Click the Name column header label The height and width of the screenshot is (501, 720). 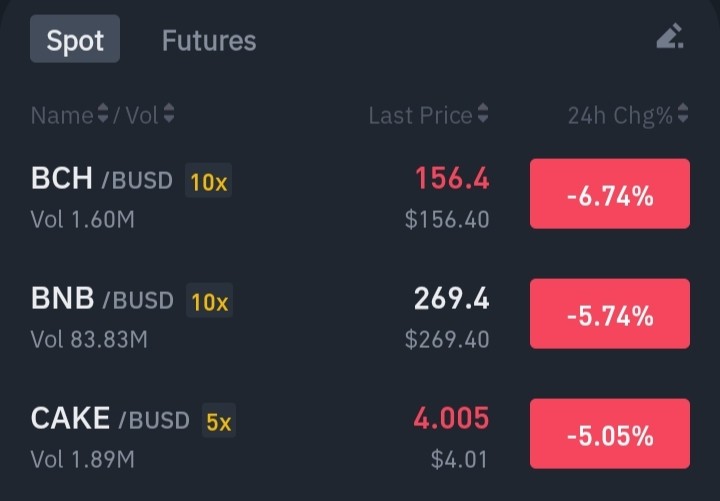[62, 115]
